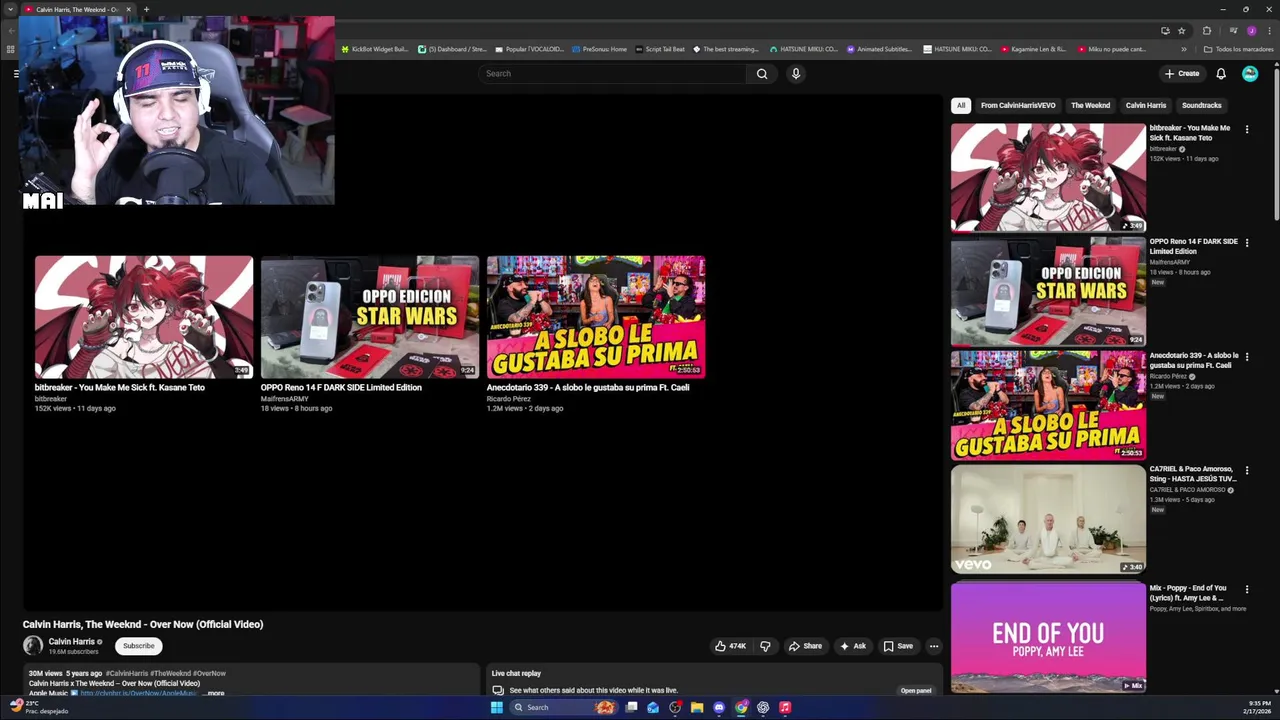Open more actions ellipsis beside Save
Viewport: 1280px width, 720px height.
(x=934, y=646)
